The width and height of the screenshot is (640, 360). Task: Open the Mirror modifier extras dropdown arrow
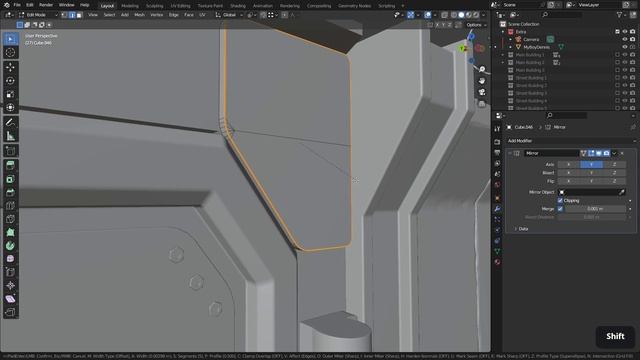(x=614, y=153)
